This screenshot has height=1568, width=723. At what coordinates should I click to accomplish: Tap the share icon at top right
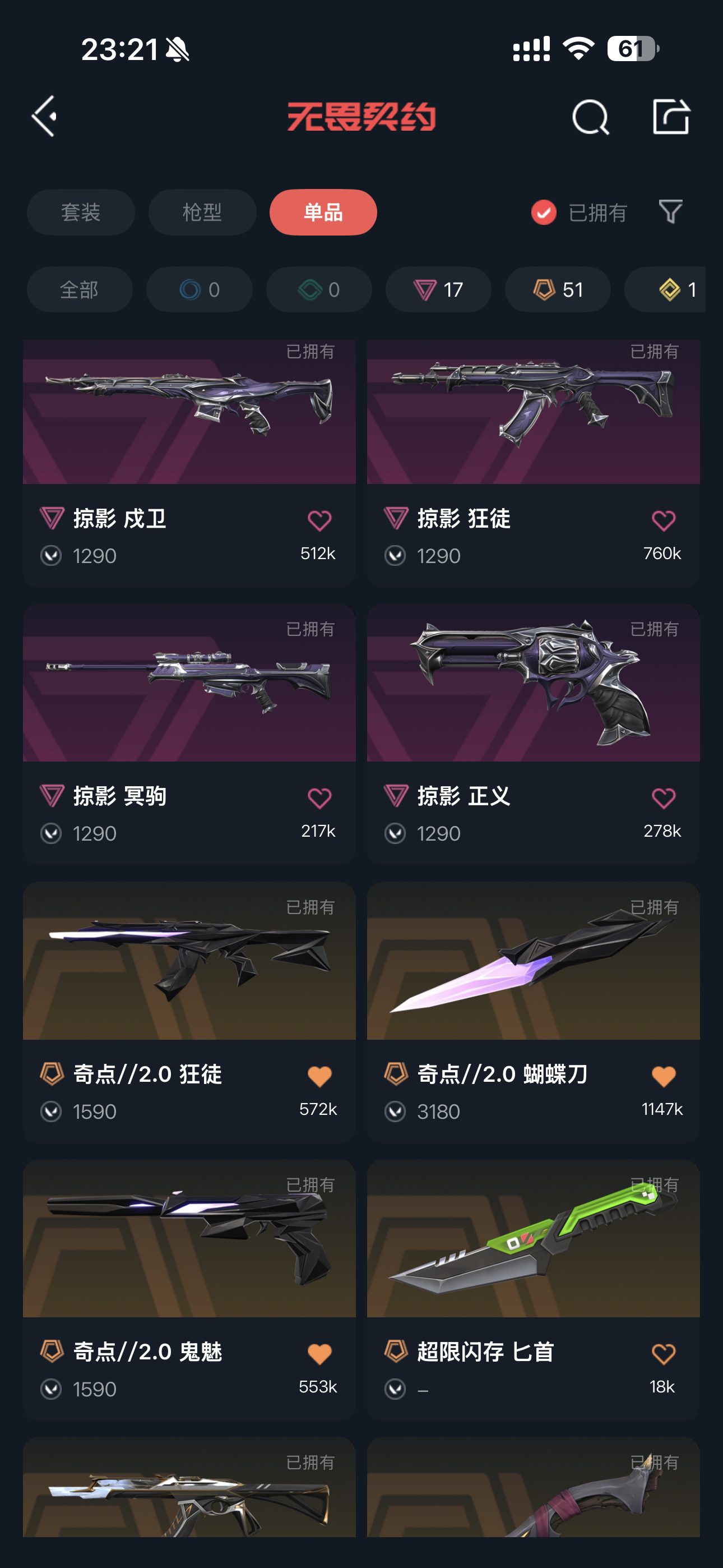(671, 116)
